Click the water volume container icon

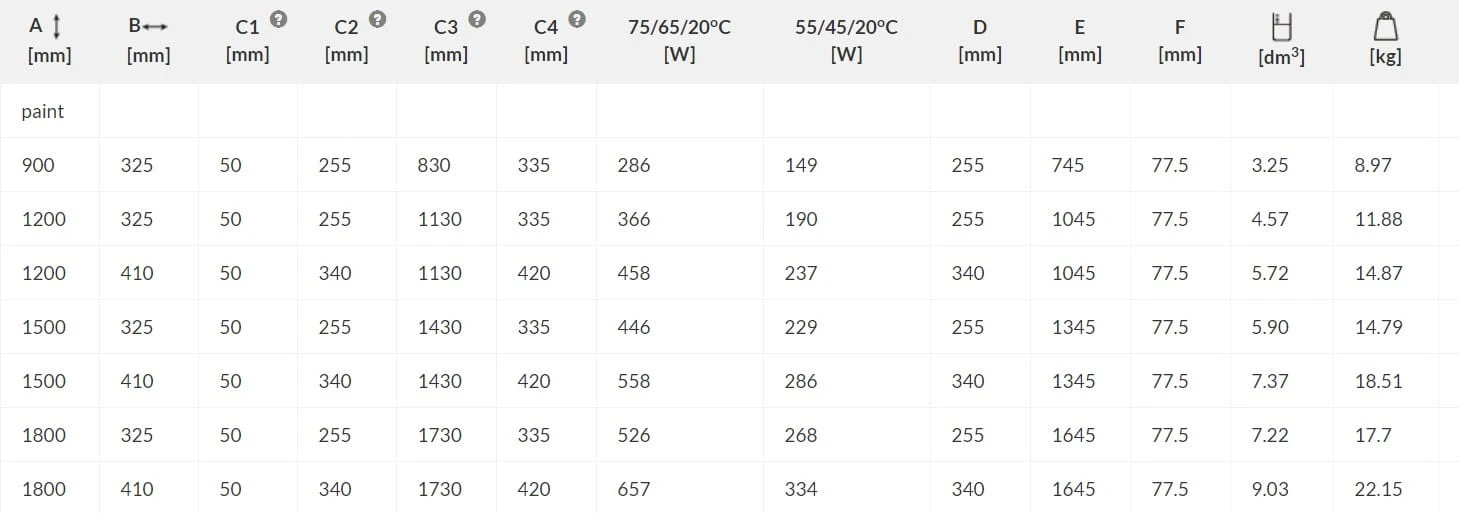(x=1280, y=26)
